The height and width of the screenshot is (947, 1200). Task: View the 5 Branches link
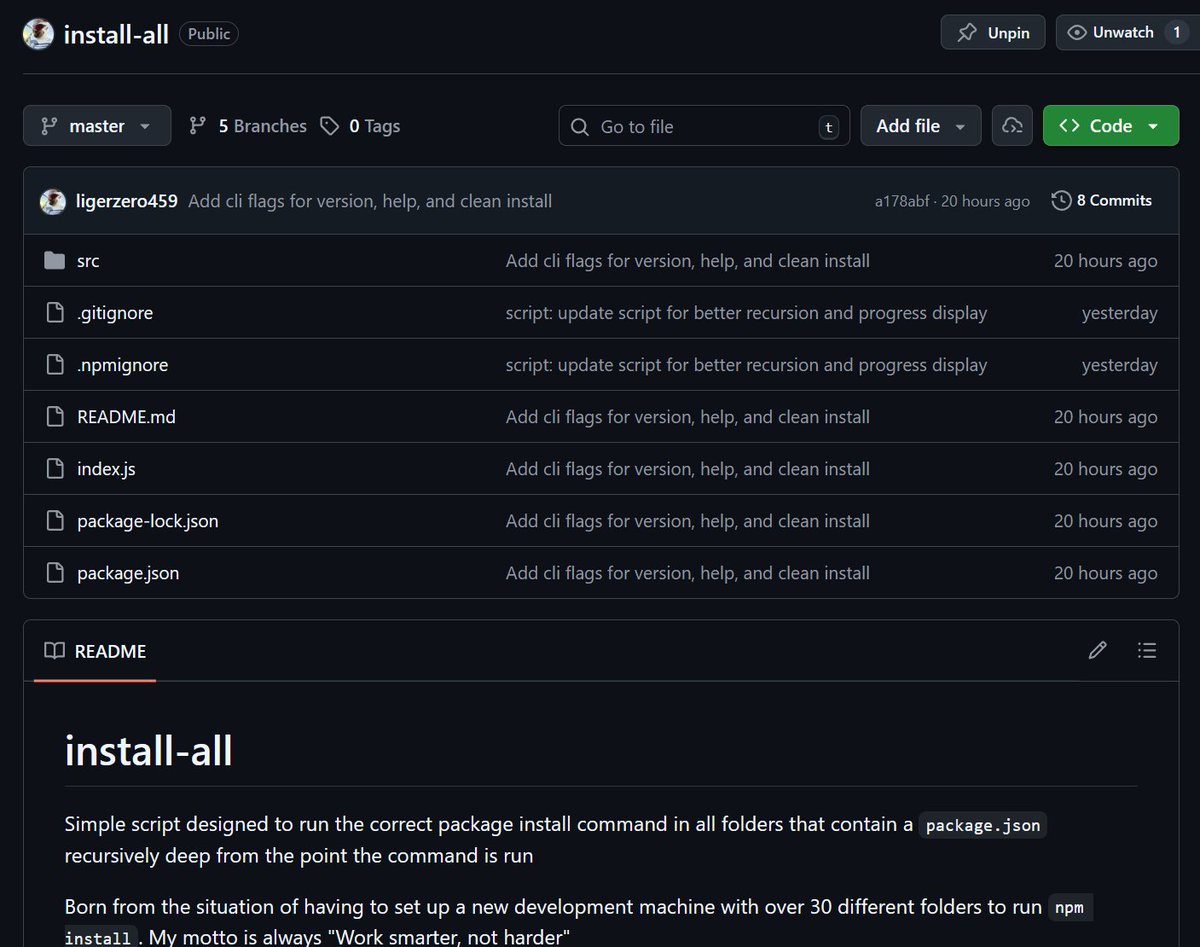[248, 126]
